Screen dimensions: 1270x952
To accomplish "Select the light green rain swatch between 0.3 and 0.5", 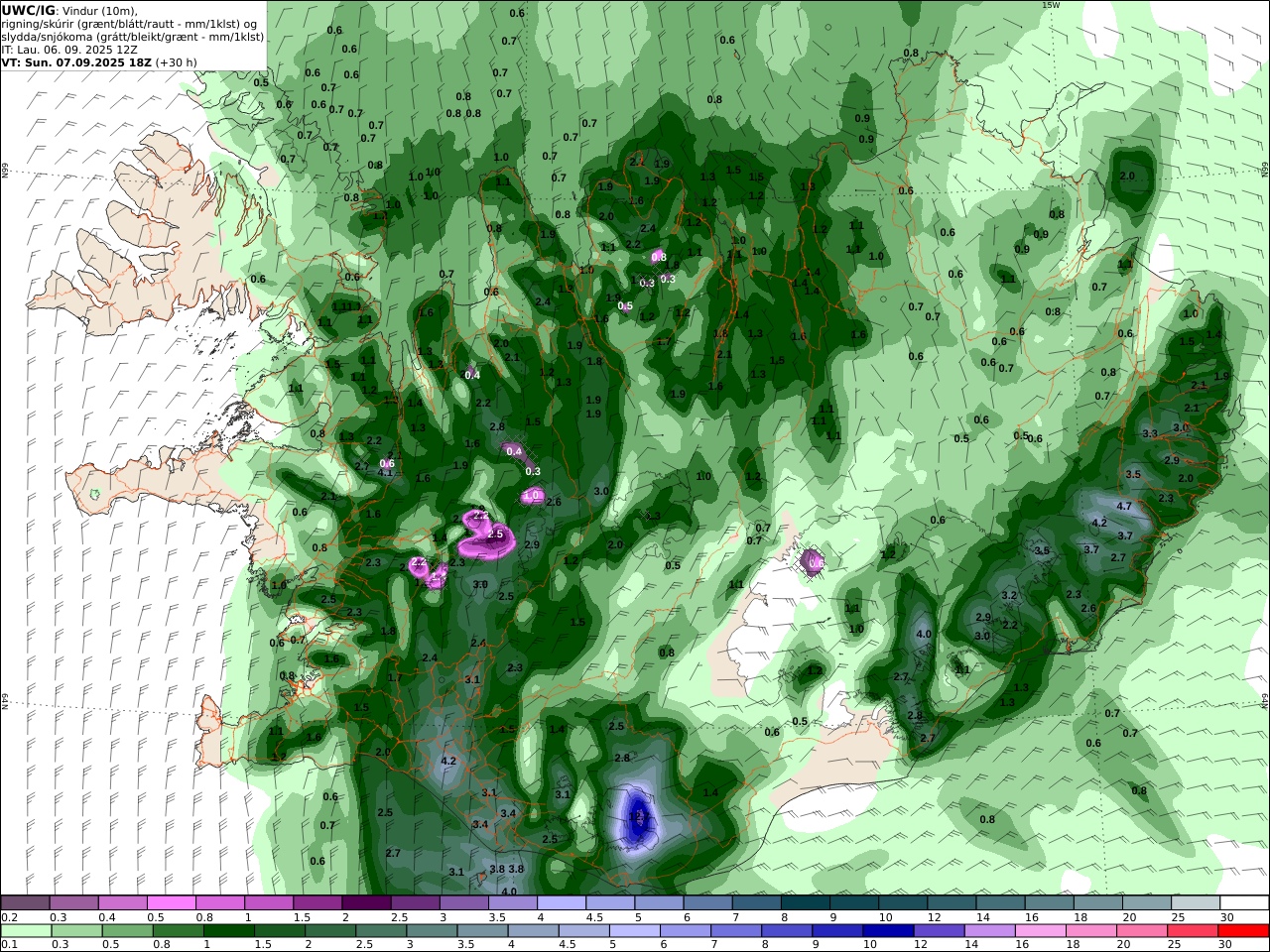I will pos(77,931).
